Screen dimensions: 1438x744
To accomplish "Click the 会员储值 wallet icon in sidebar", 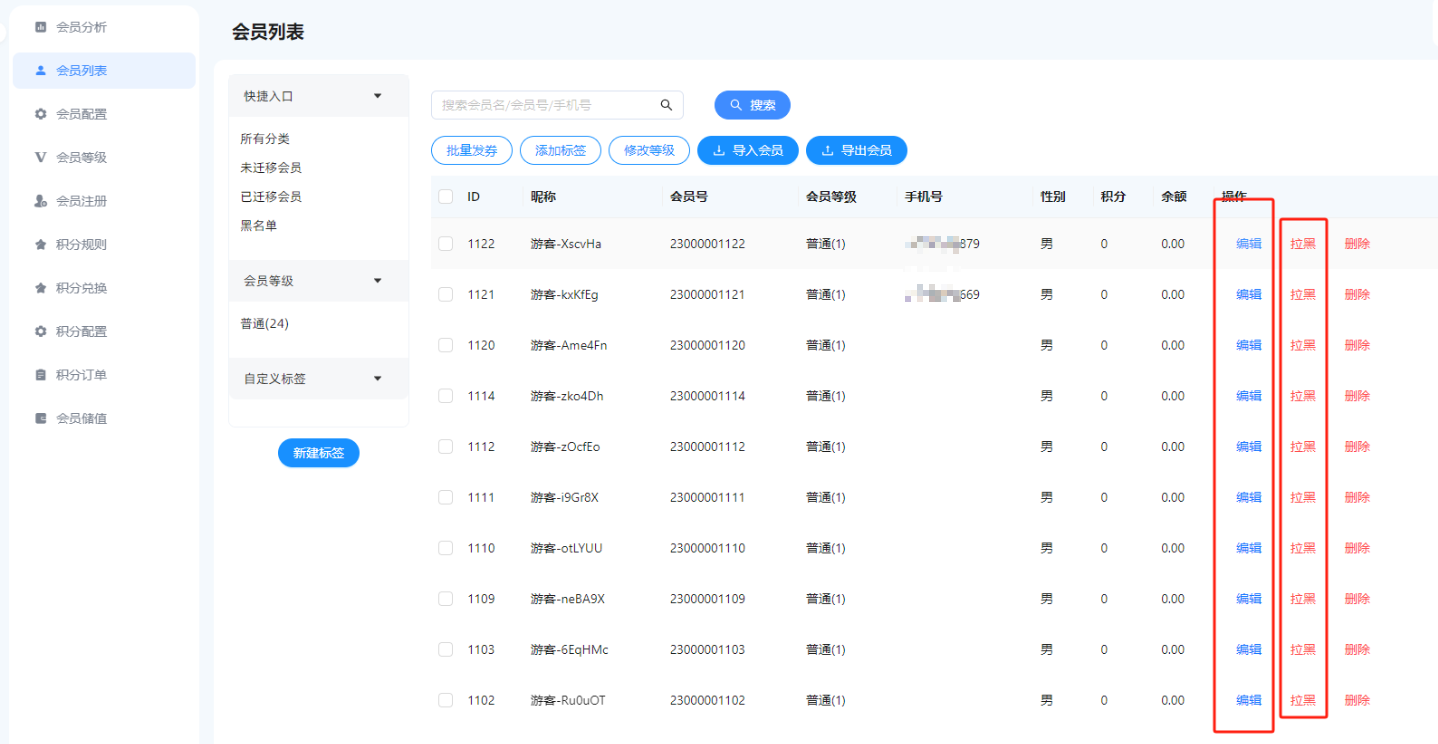I will pyautogui.click(x=41, y=418).
